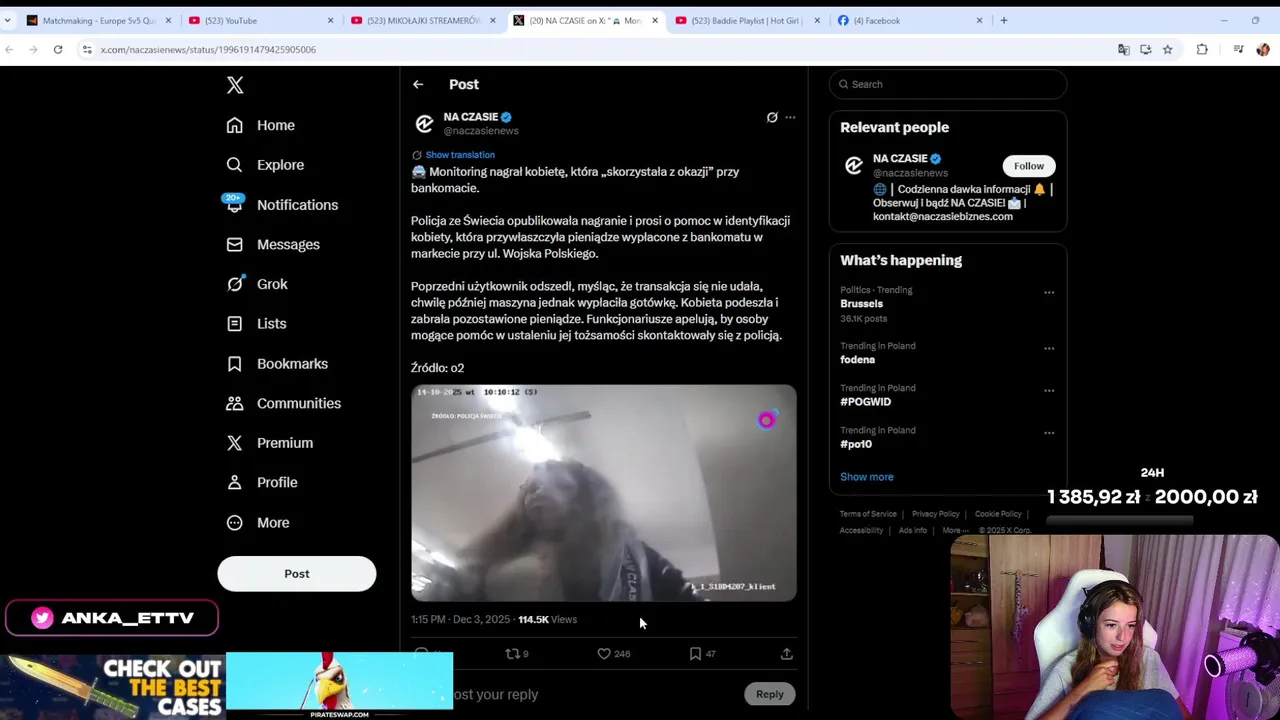Open the fodena trending topic
The image size is (1280, 720).
click(x=857, y=360)
